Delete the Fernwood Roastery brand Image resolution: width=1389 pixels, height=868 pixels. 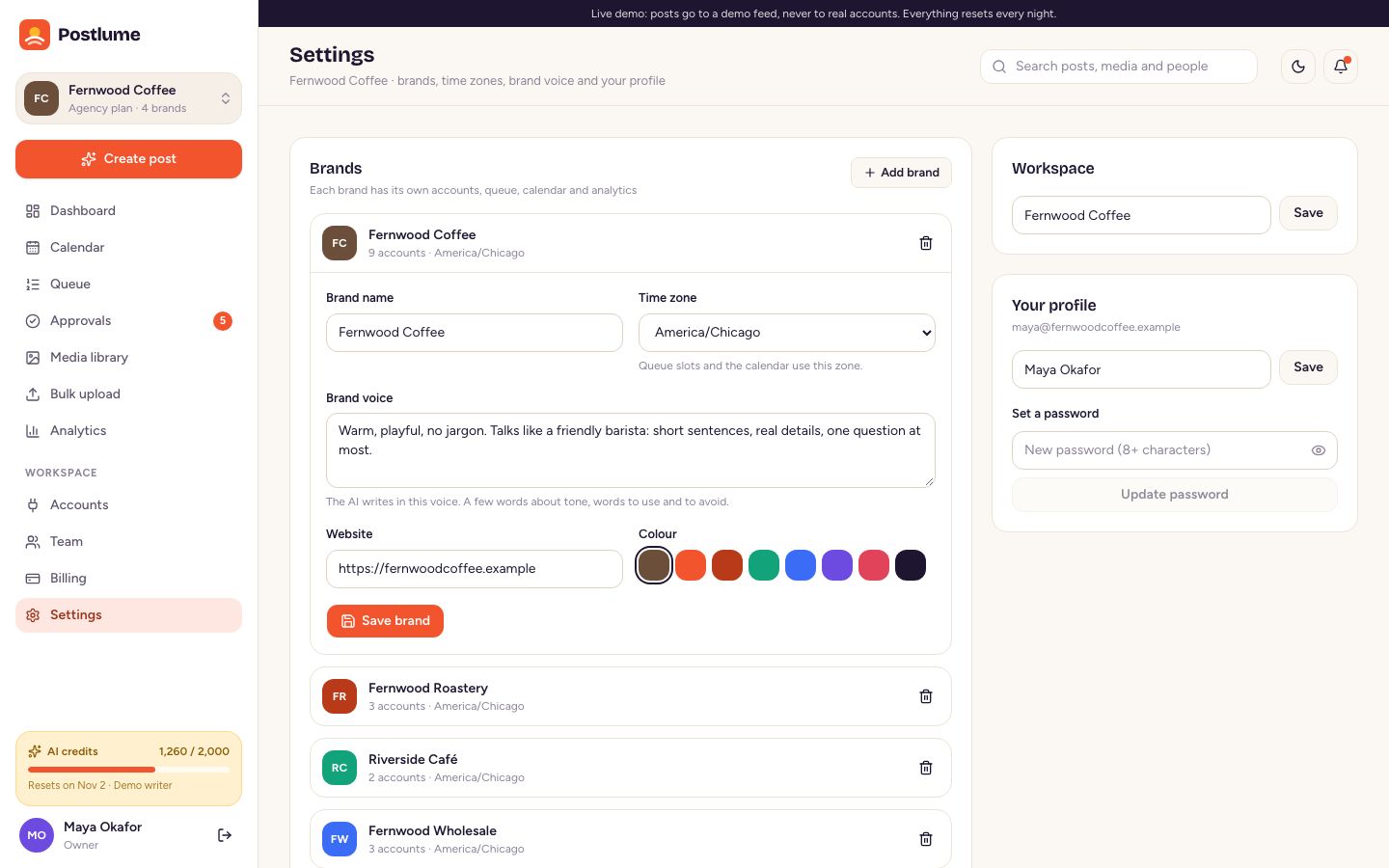(926, 696)
